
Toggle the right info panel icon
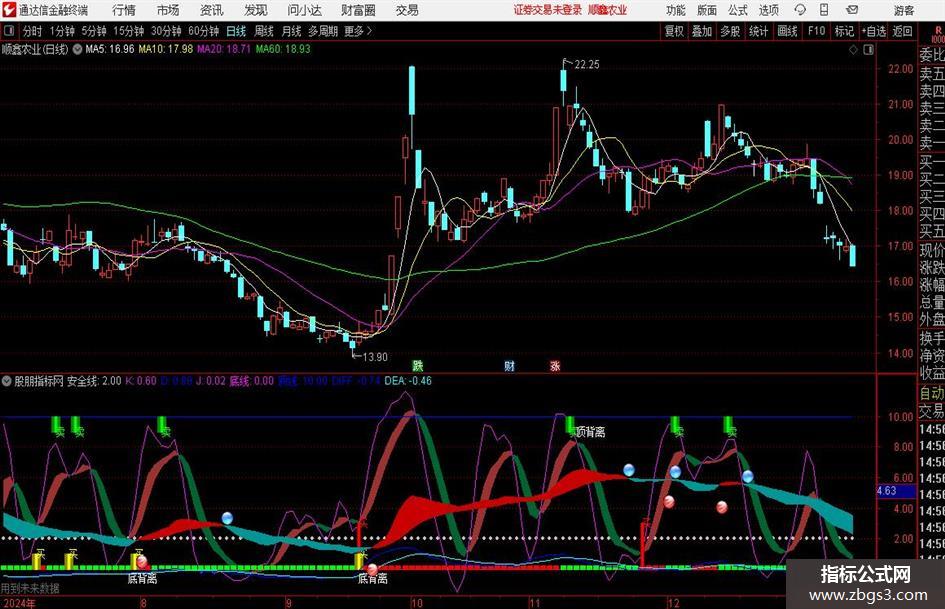pyautogui.click(x=868, y=50)
